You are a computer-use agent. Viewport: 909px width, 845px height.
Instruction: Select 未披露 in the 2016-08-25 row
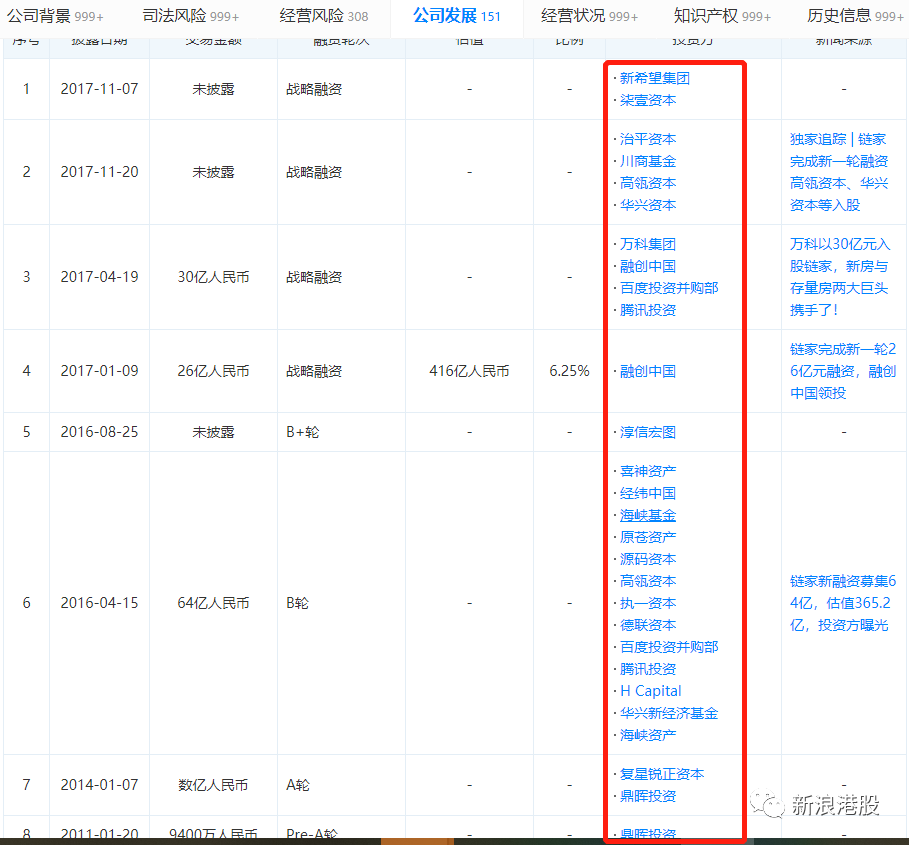(213, 432)
